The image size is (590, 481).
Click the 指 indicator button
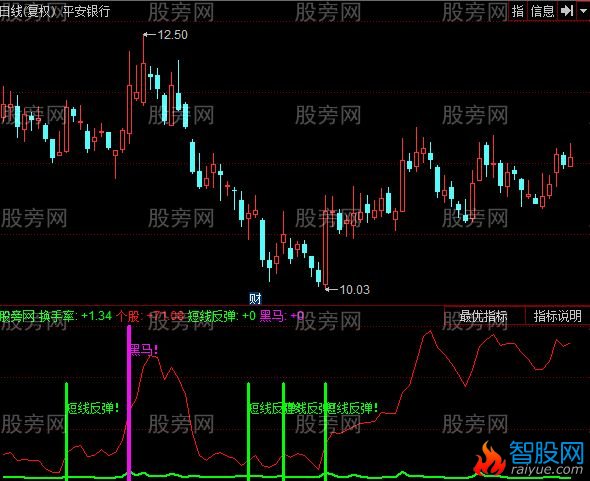coord(518,11)
